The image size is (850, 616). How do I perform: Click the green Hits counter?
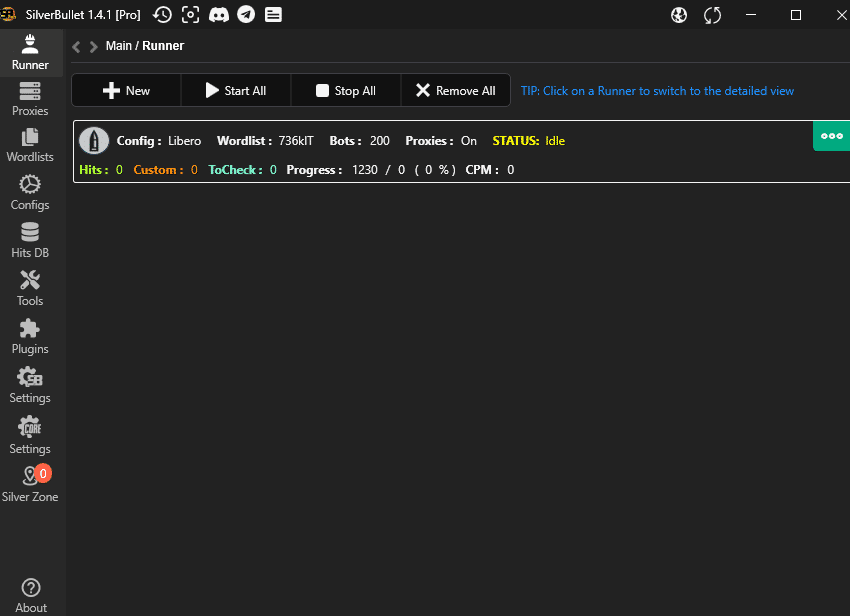101,170
